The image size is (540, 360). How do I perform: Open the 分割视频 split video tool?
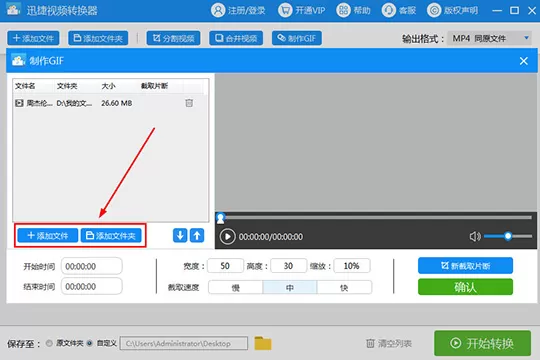pyautogui.click(x=173, y=38)
